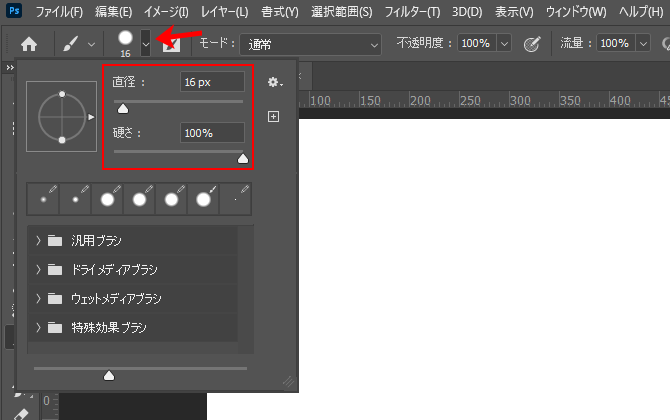This screenshot has height=420, width=670.
Task: Click the ドライメディアブラシ folder name
Action: pos(114,270)
